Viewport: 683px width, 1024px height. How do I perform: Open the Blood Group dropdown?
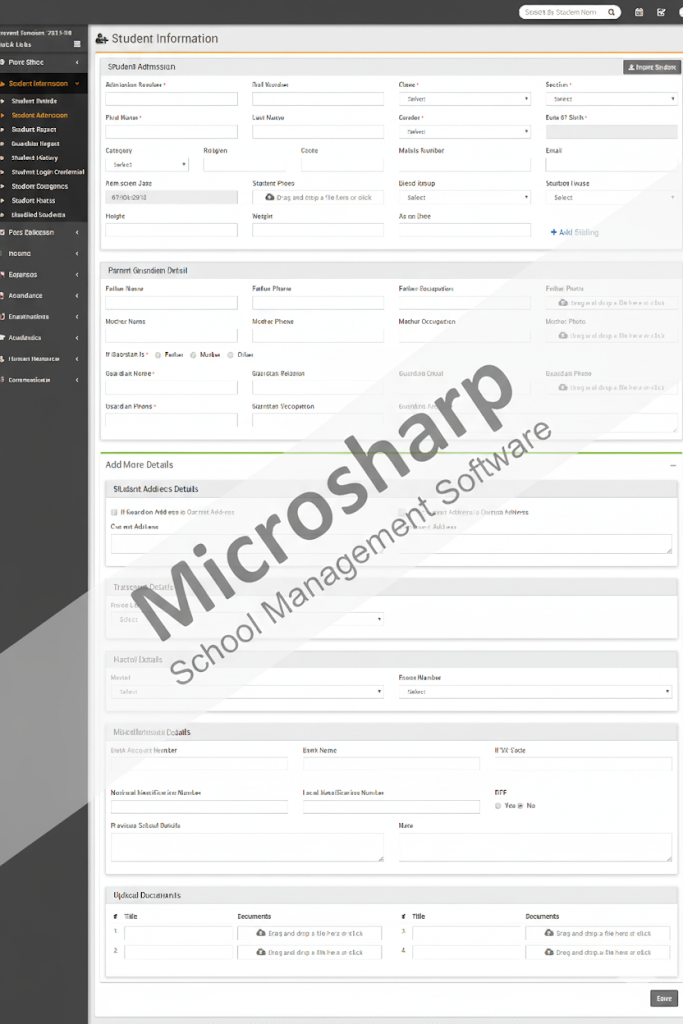[x=464, y=198]
